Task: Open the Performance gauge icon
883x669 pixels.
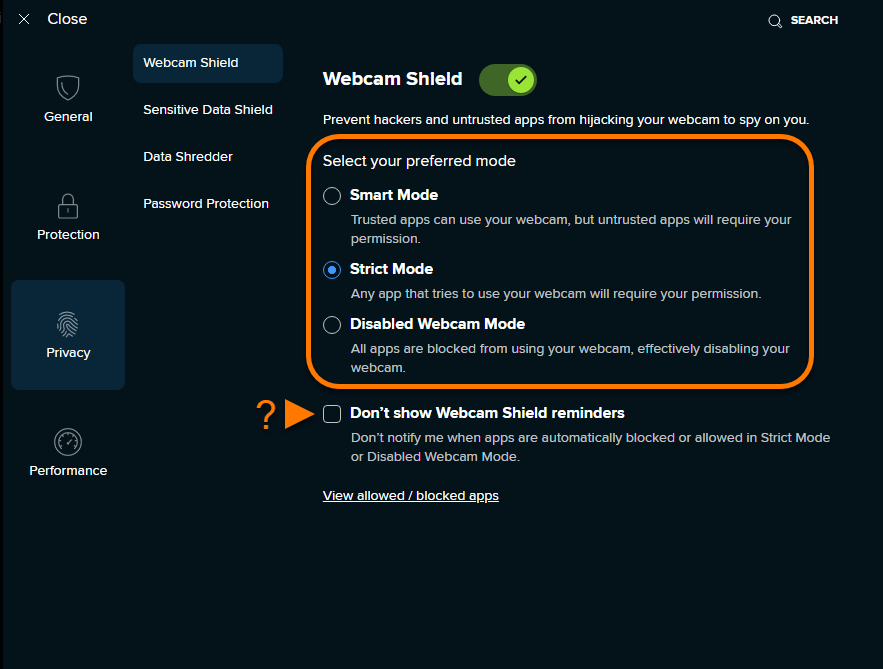Action: [68, 442]
